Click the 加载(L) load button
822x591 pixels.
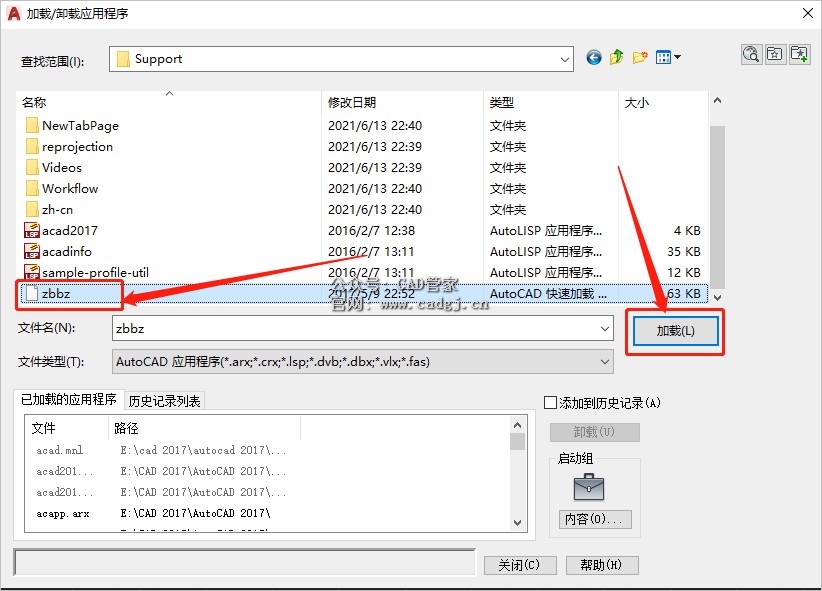(675, 331)
